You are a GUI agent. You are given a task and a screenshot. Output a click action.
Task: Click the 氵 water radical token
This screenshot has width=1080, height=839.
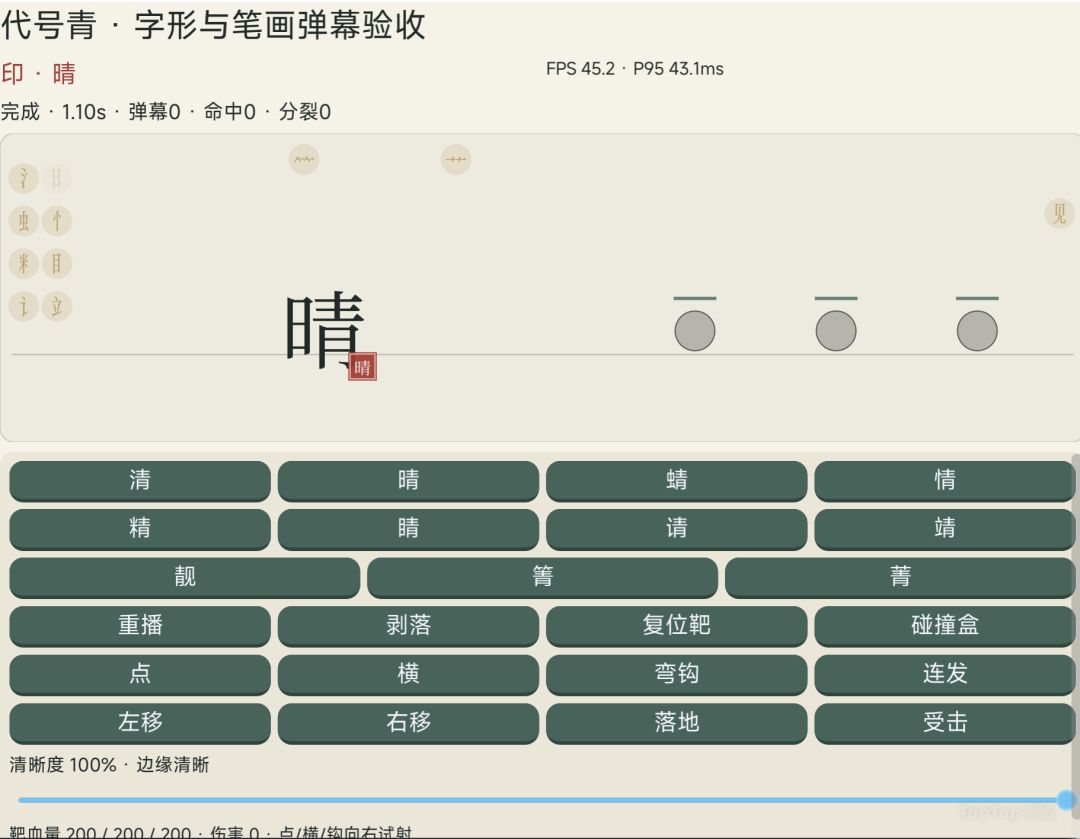coord(23,178)
